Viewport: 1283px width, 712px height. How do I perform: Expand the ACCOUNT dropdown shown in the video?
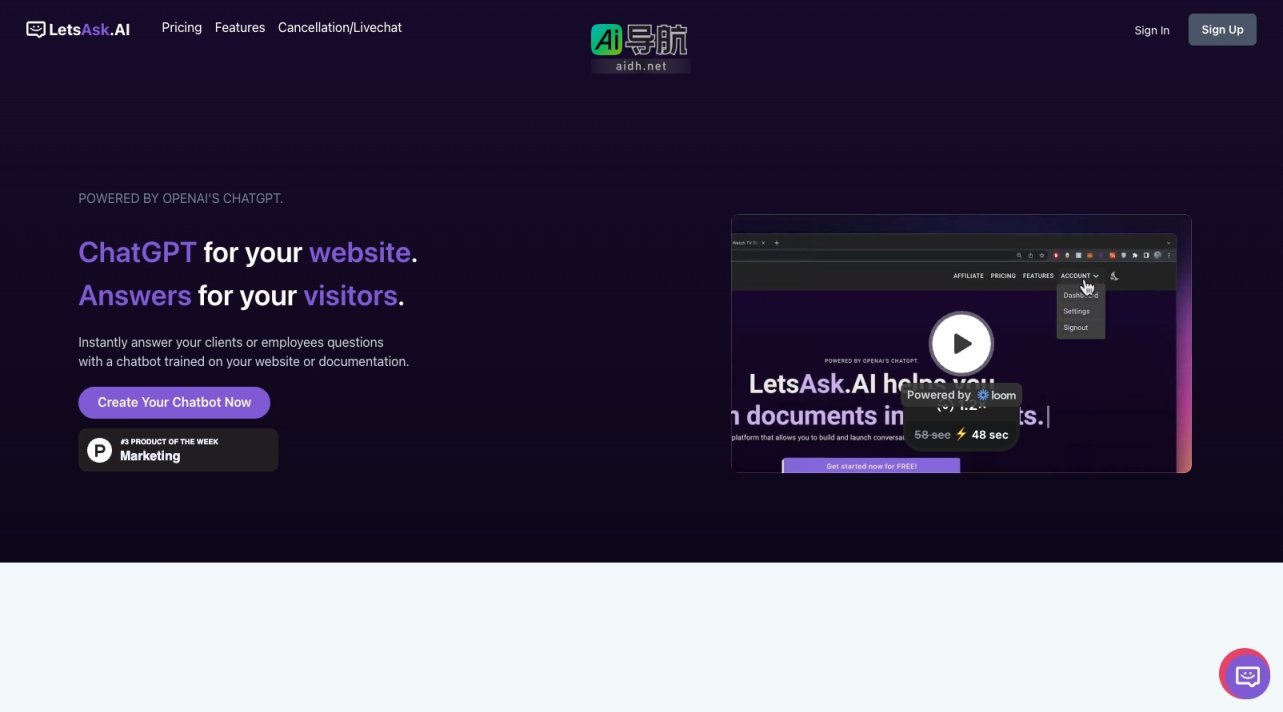click(1078, 275)
